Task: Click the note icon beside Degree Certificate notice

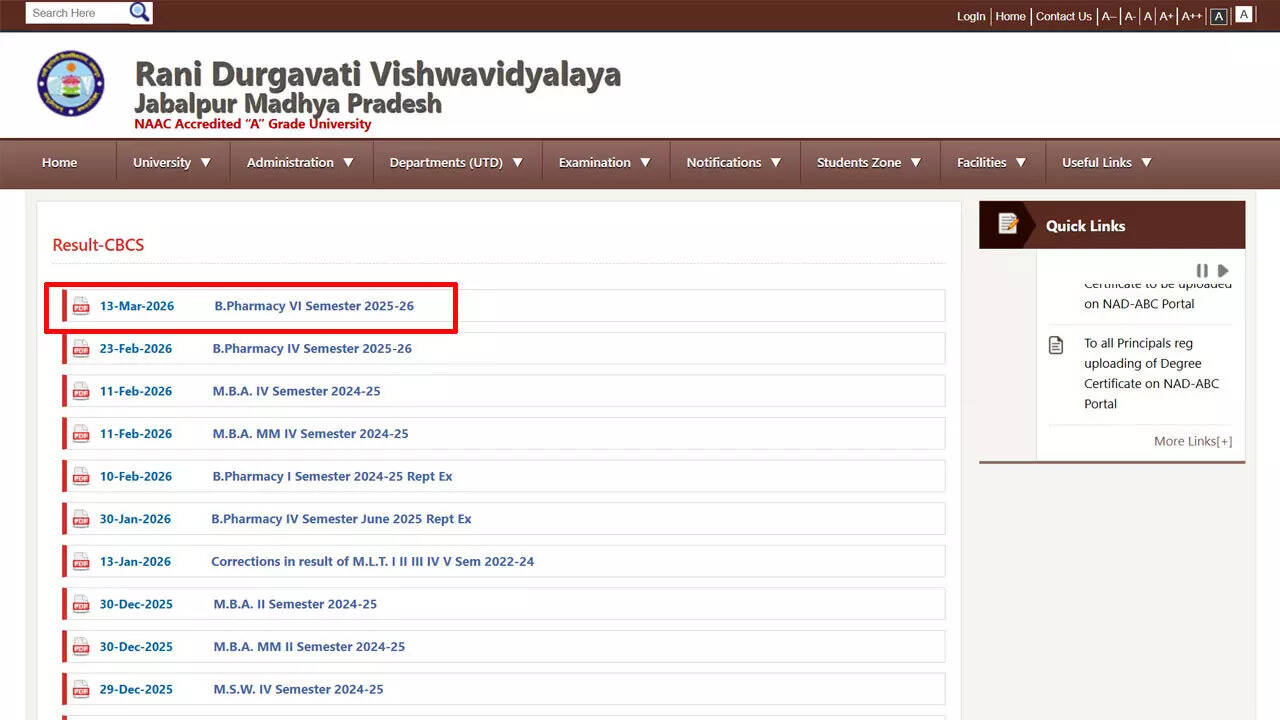Action: [1056, 344]
